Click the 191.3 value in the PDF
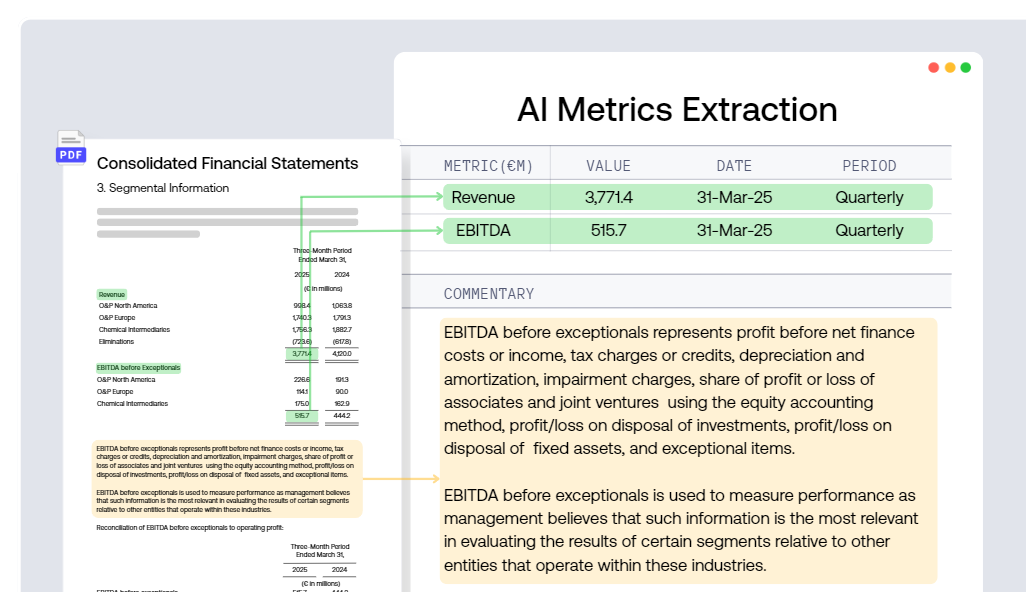This screenshot has height=592, width=1026. click(x=342, y=379)
